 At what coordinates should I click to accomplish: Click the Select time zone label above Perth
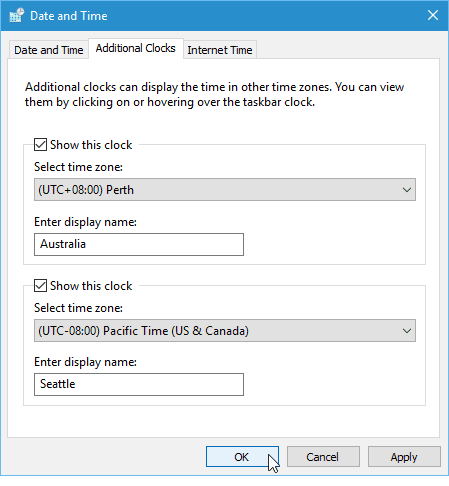(x=78, y=167)
